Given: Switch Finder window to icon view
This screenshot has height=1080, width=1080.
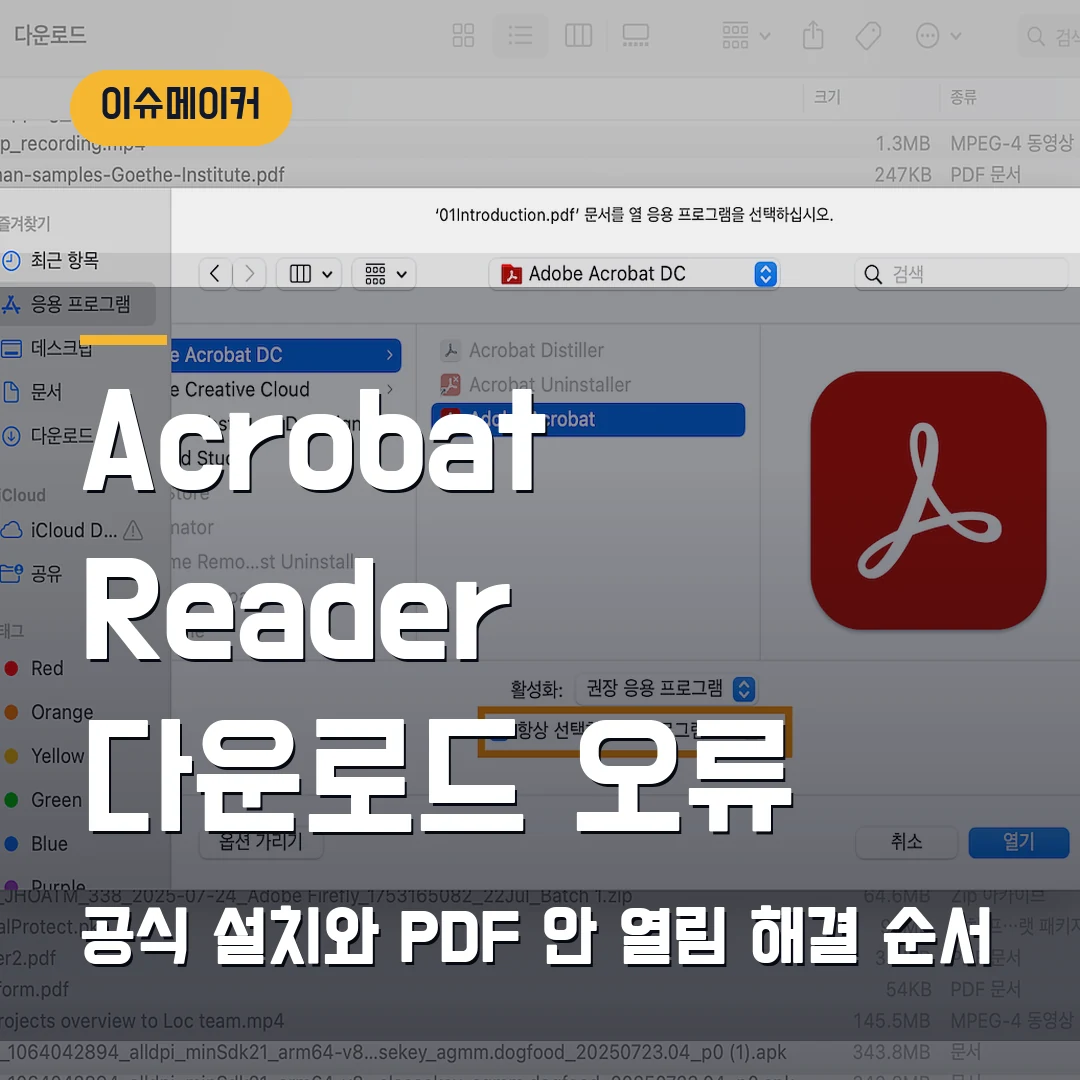Looking at the screenshot, I should tap(463, 35).
